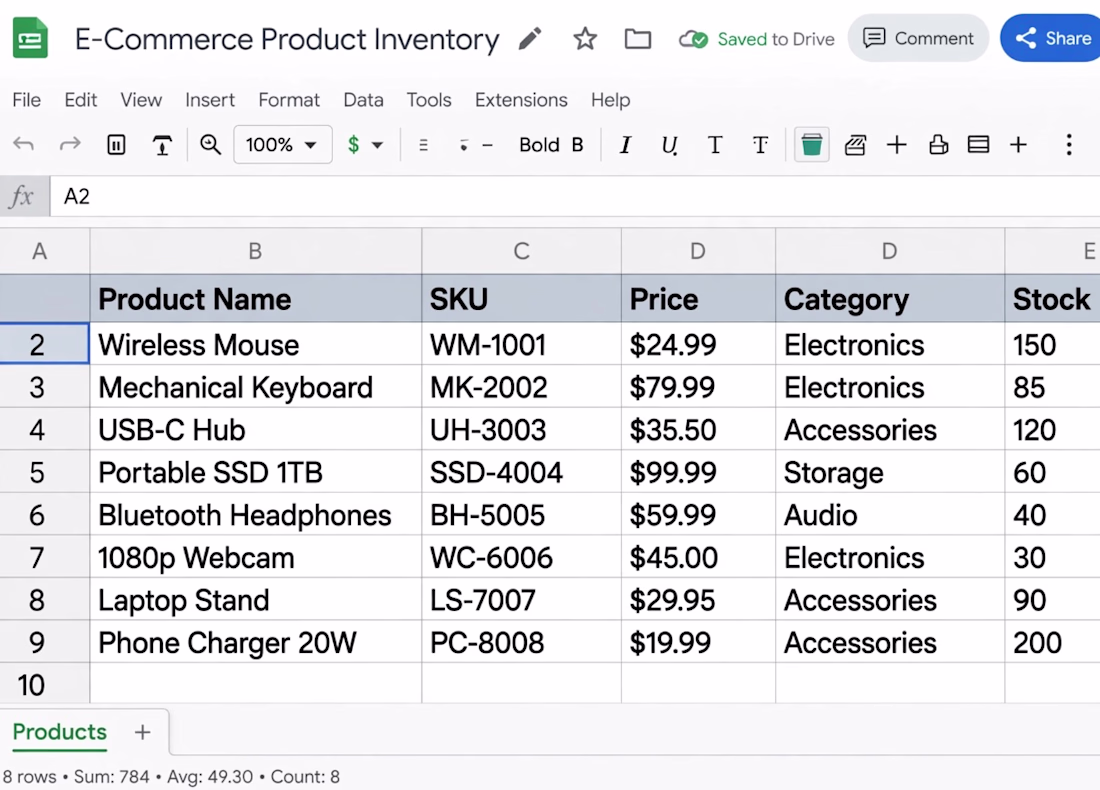The height and width of the screenshot is (790, 1100).
Task: Click the formula bar showing A2
Action: (x=575, y=196)
